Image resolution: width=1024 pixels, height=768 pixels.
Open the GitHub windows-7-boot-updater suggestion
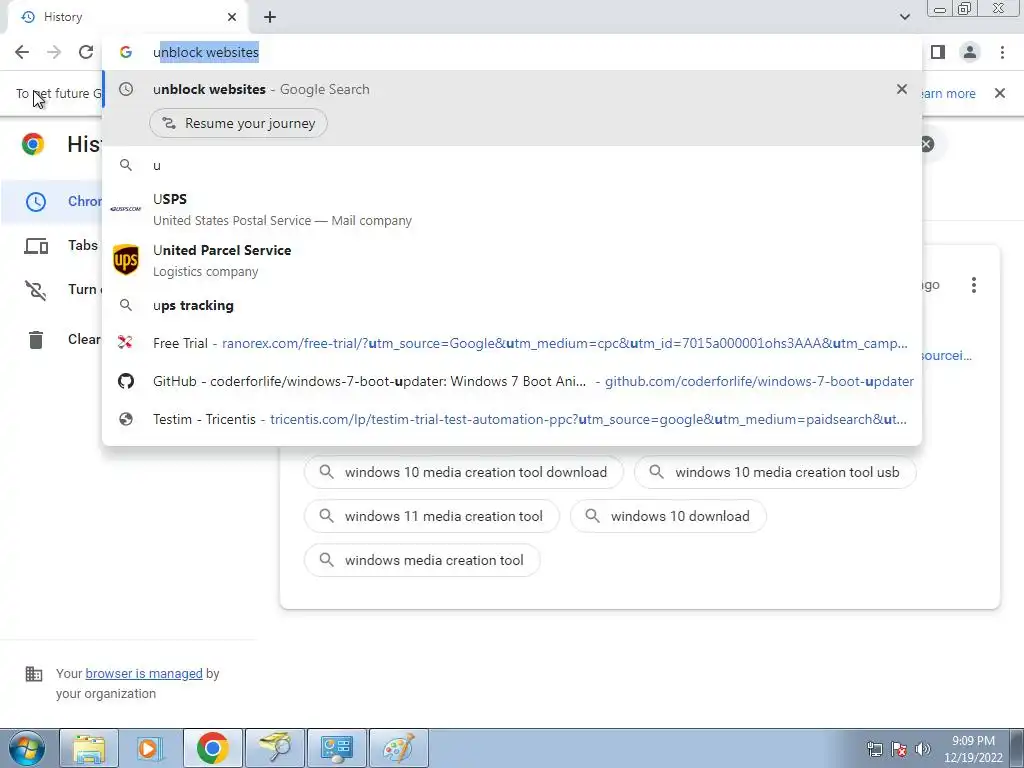(x=512, y=381)
